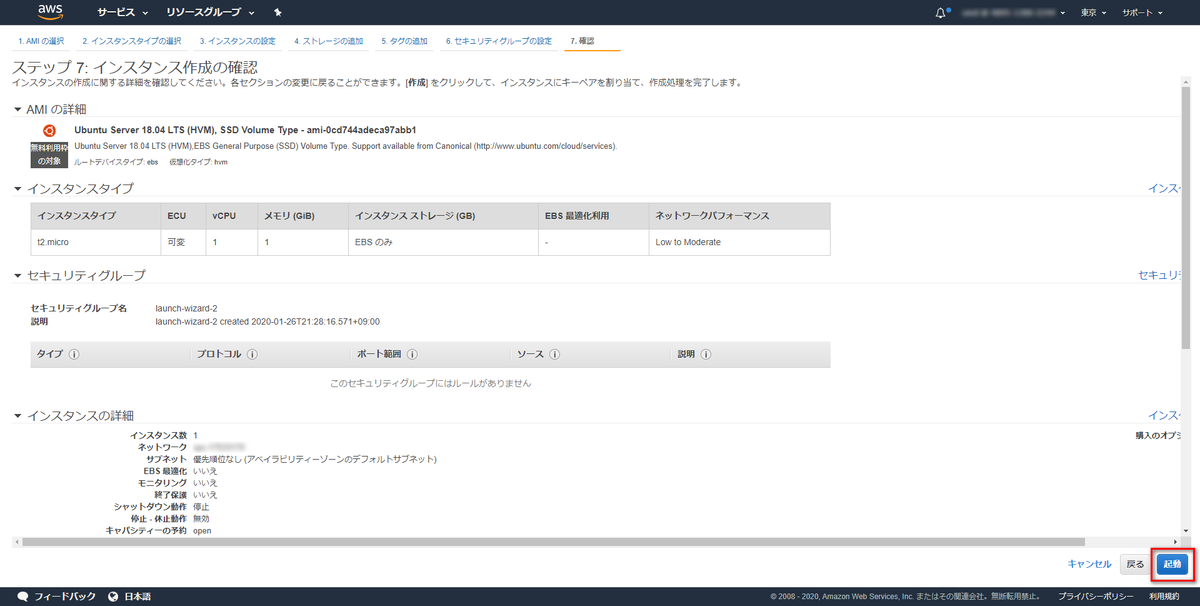Image resolution: width=1200 pixels, height=606 pixels.
Task: Click the 起動 launch button
Action: 1172,564
